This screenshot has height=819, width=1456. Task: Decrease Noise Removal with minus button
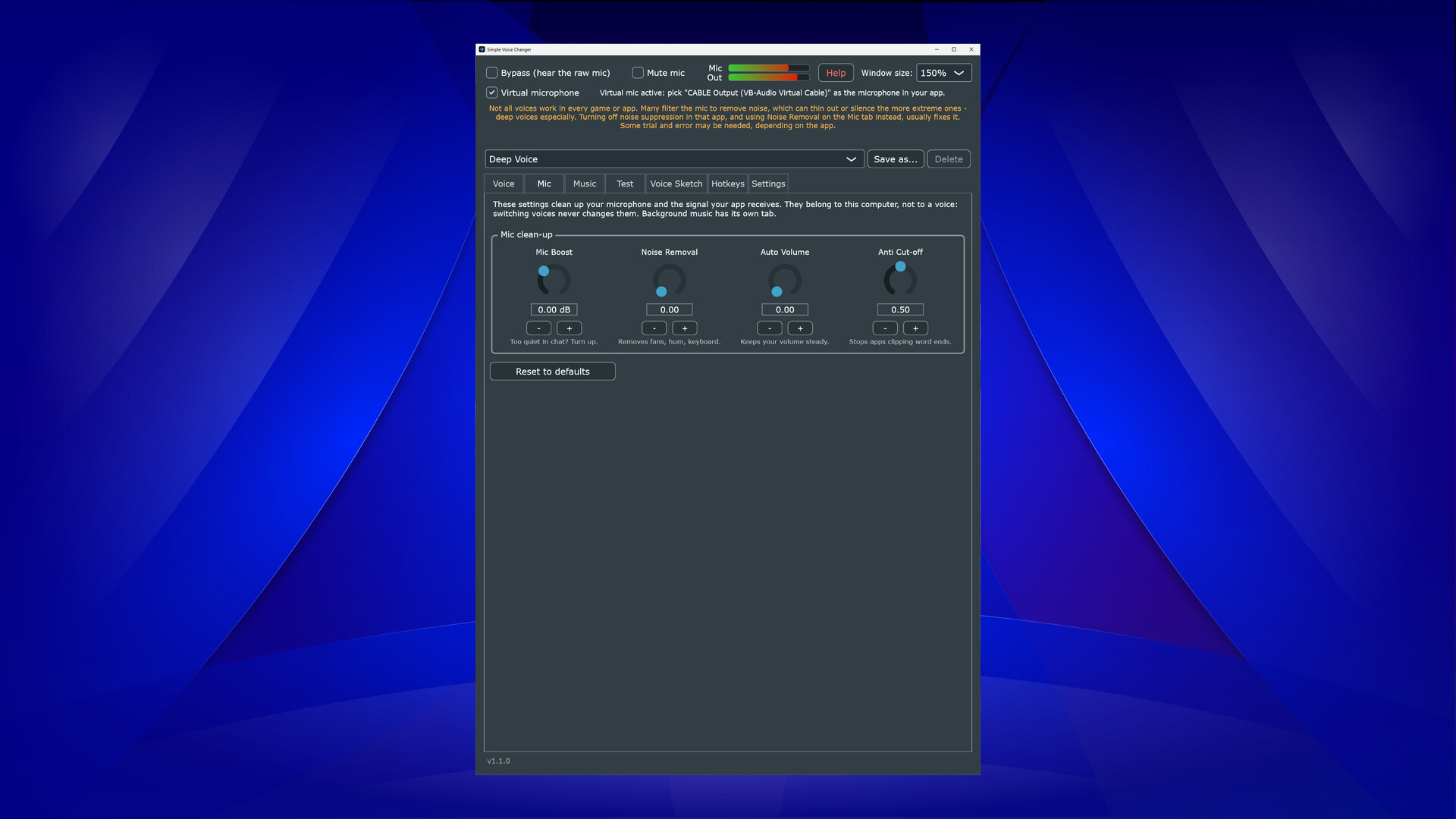[x=654, y=328]
